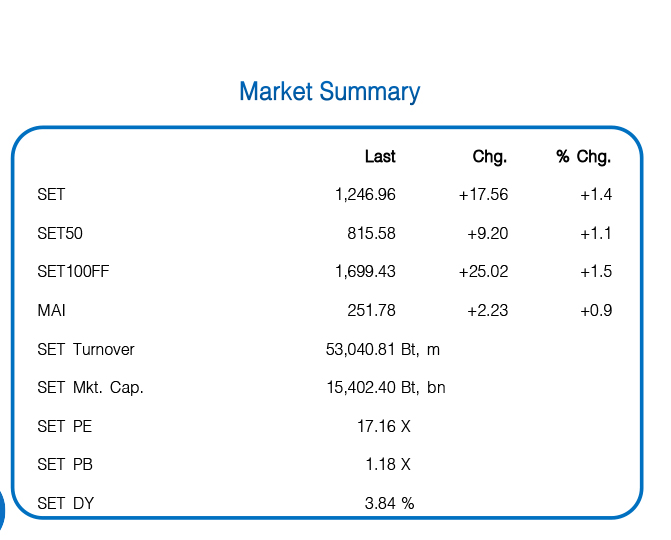Click the turnover value 53,040.81 Bt, m
Screen dimensions: 671x540
tap(383, 350)
